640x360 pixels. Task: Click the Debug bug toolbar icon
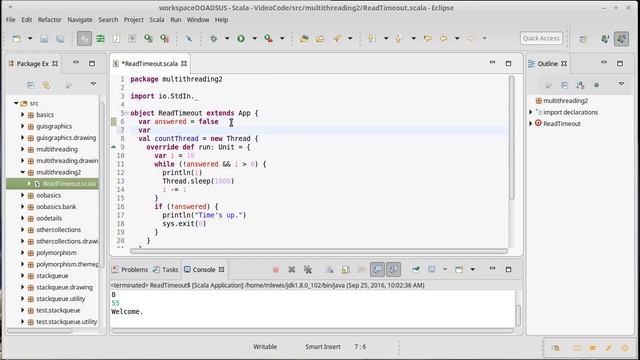point(213,38)
